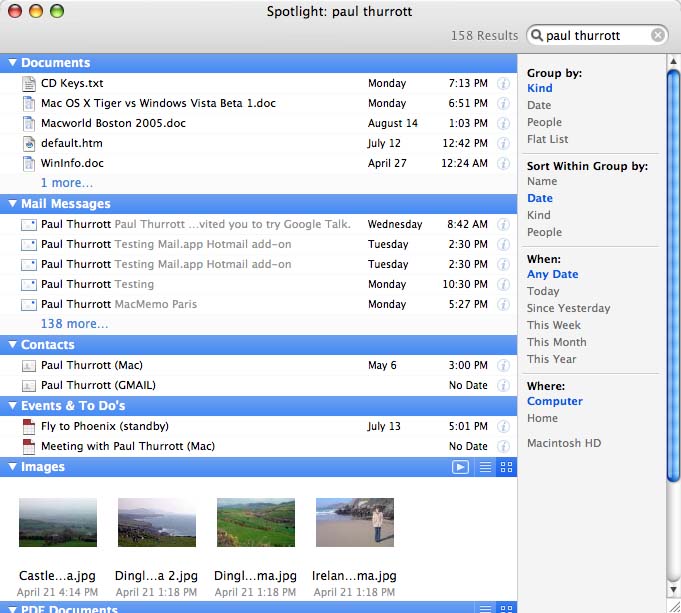Screen dimensions: 681x613
Task: Click the scrollbar up arrow
Action: (x=674, y=62)
